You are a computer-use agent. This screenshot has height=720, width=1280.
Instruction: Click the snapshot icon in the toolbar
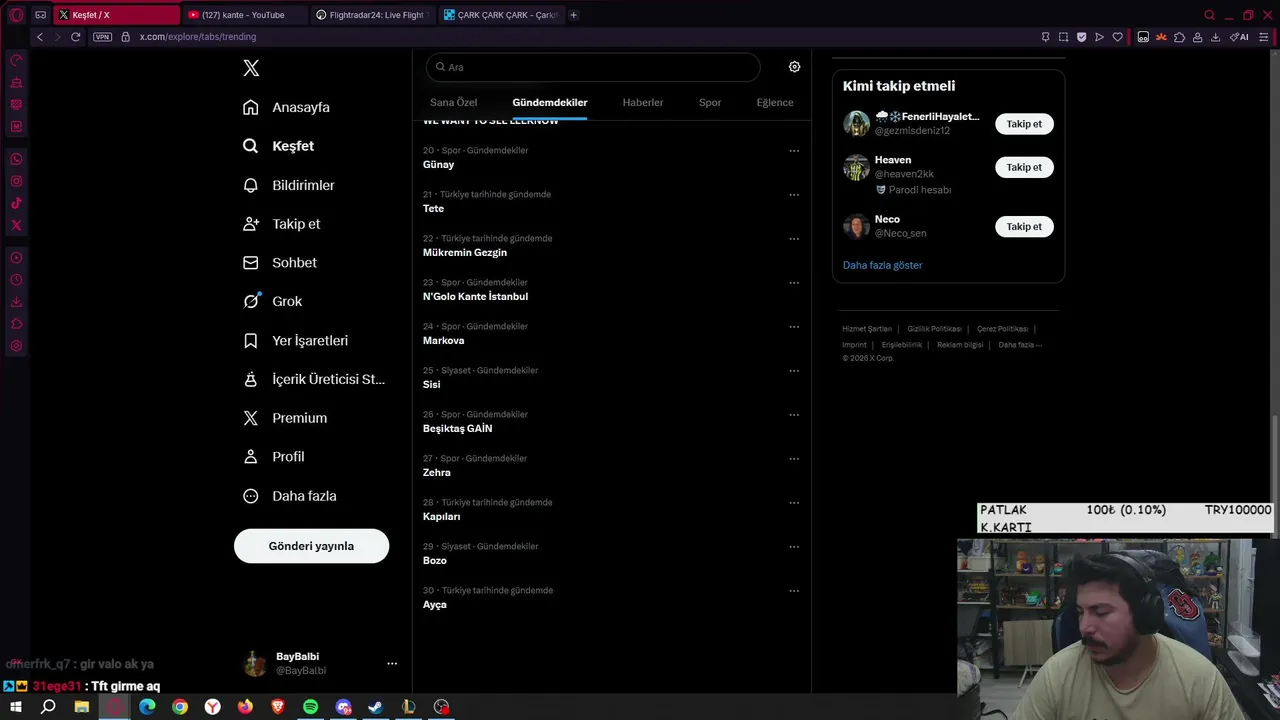pos(1063,37)
